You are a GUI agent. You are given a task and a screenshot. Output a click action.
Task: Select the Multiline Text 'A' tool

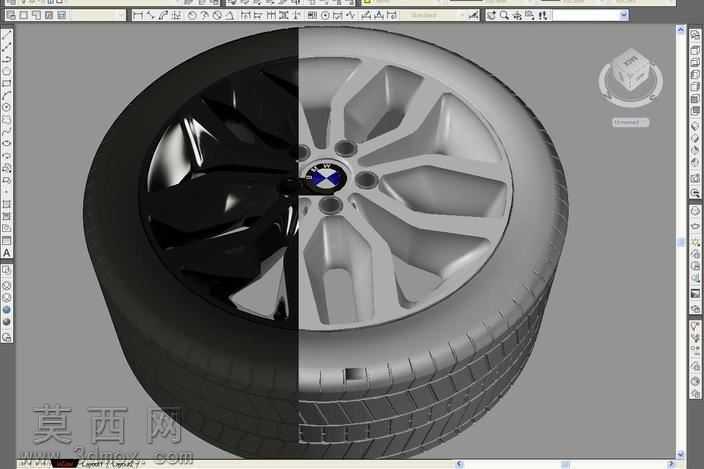click(7, 253)
